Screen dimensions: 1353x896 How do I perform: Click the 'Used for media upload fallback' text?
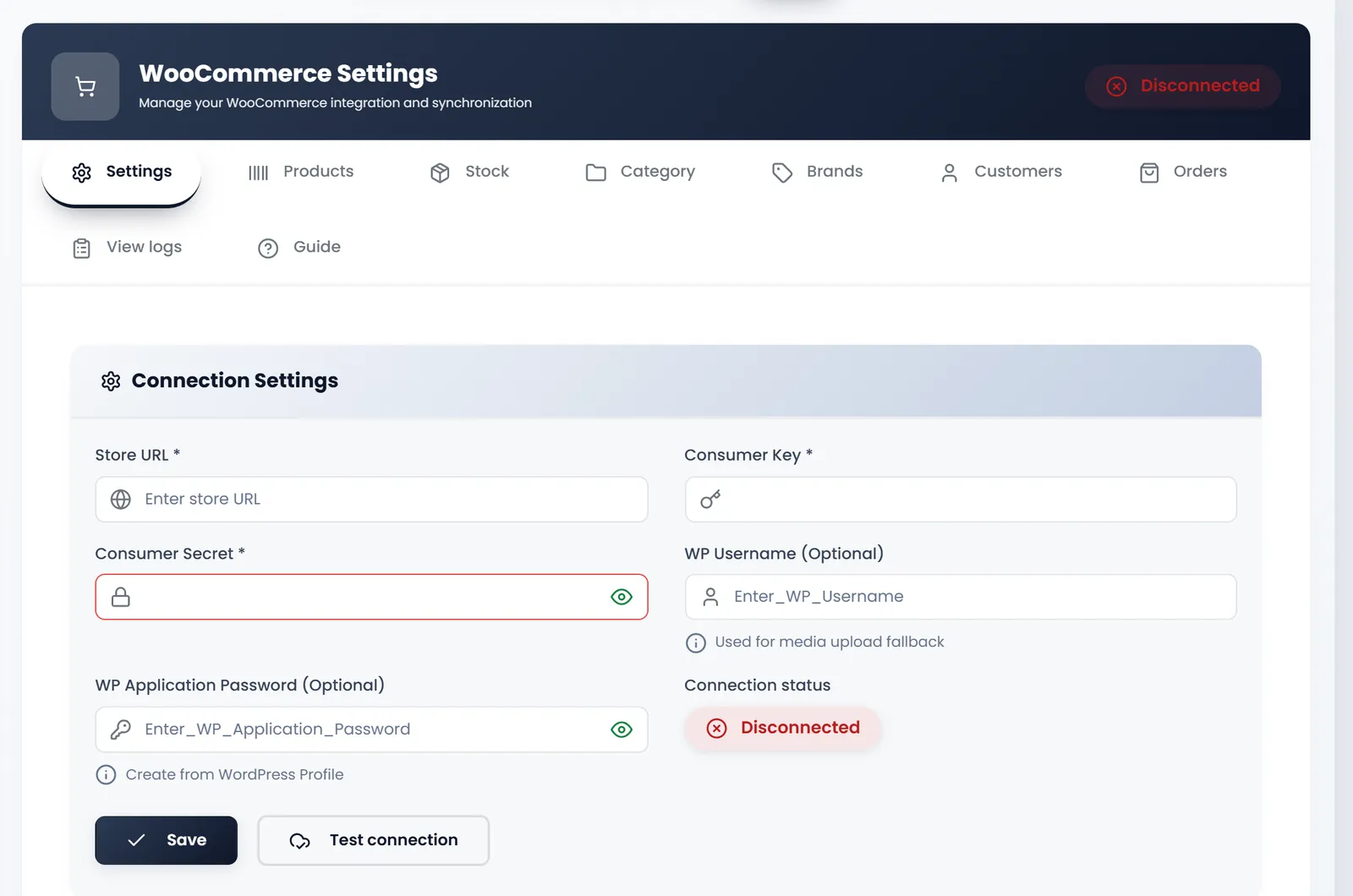tap(830, 642)
